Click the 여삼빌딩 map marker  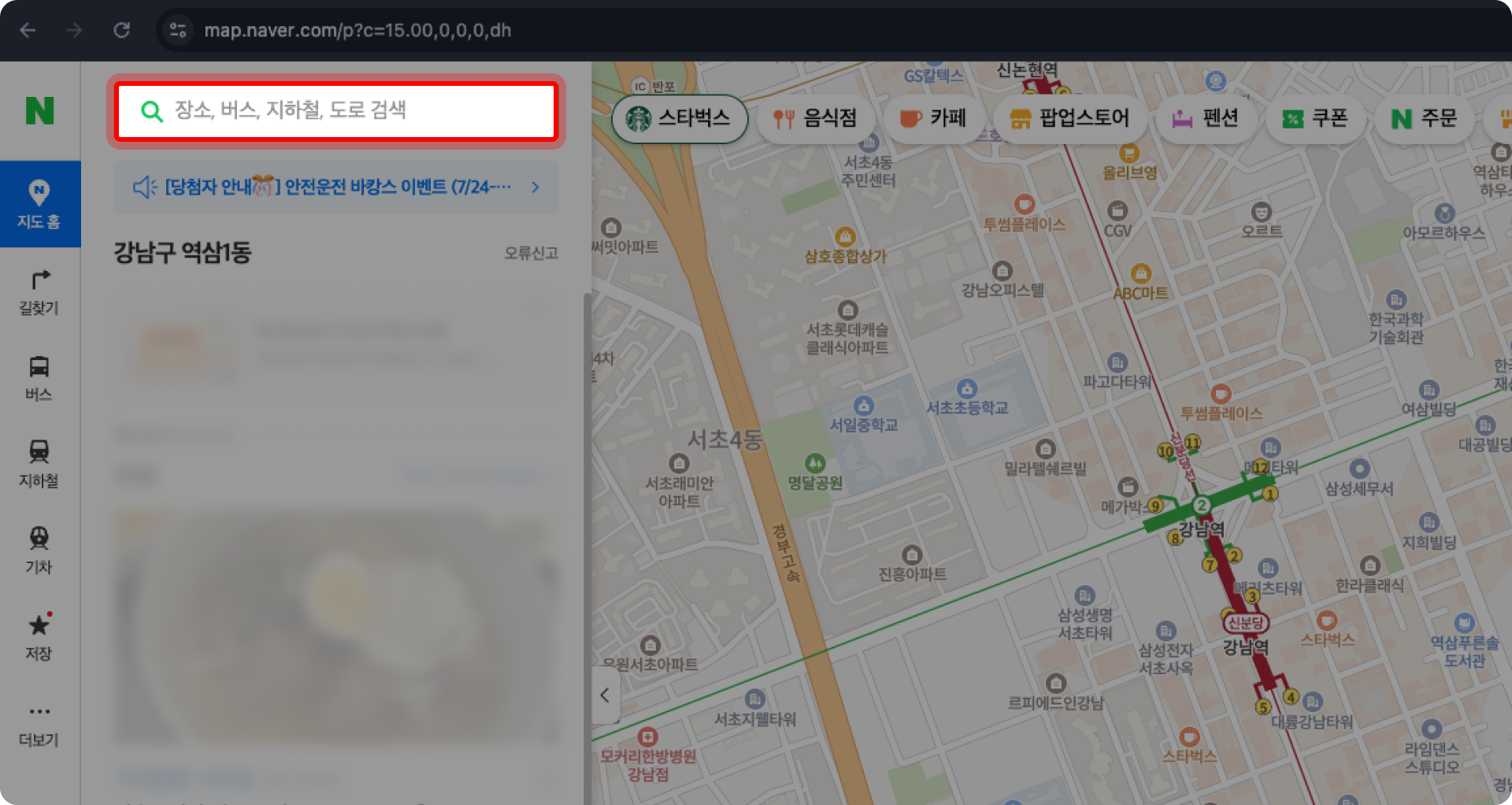[x=1429, y=390]
